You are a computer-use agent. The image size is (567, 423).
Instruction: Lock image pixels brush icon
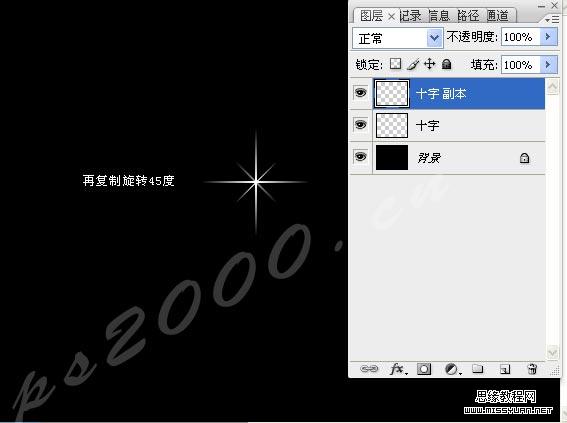(413, 64)
